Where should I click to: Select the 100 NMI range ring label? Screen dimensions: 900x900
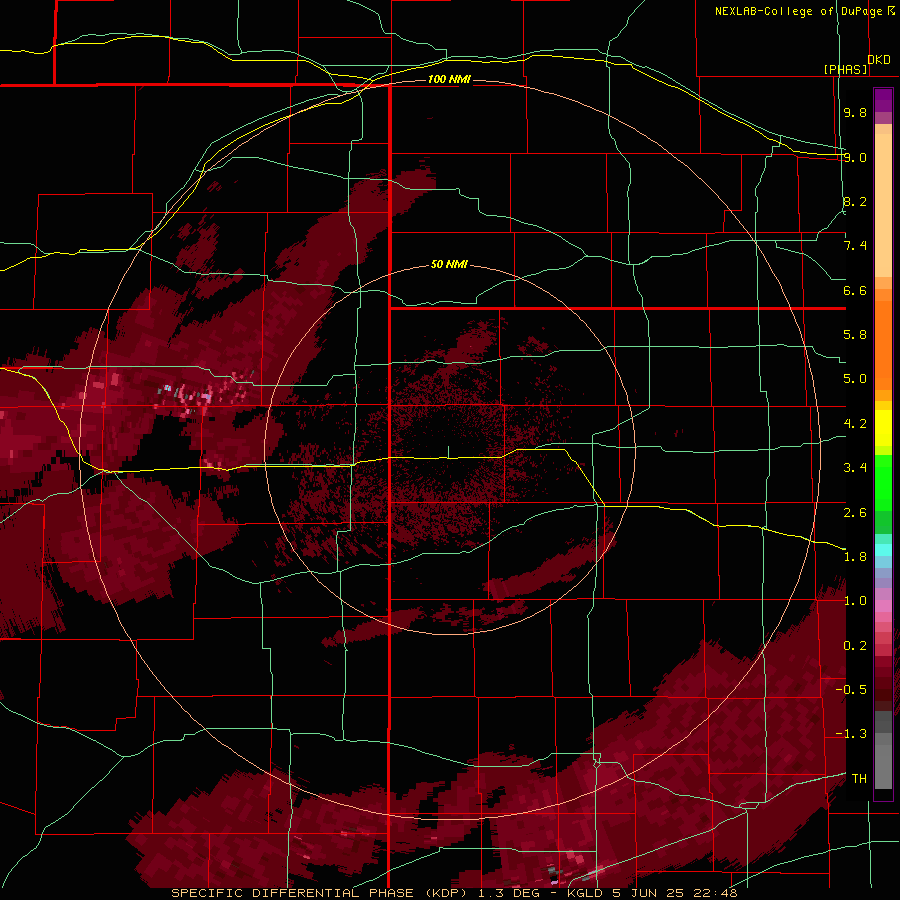(449, 79)
